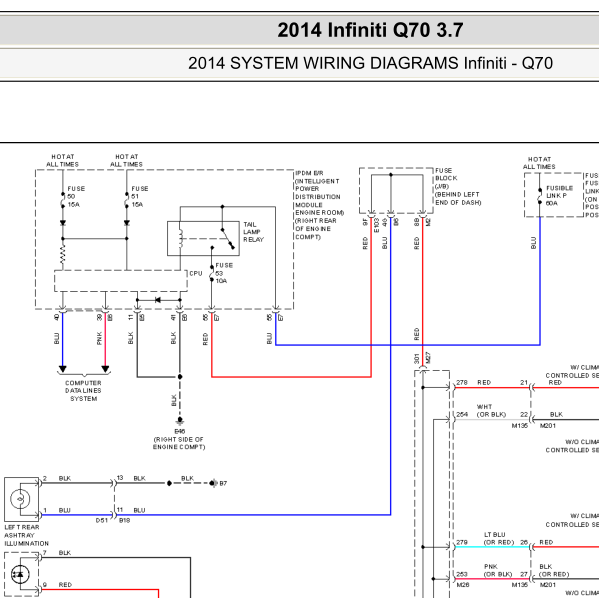Click the diode symbol between pins 11 and 41

158,300
